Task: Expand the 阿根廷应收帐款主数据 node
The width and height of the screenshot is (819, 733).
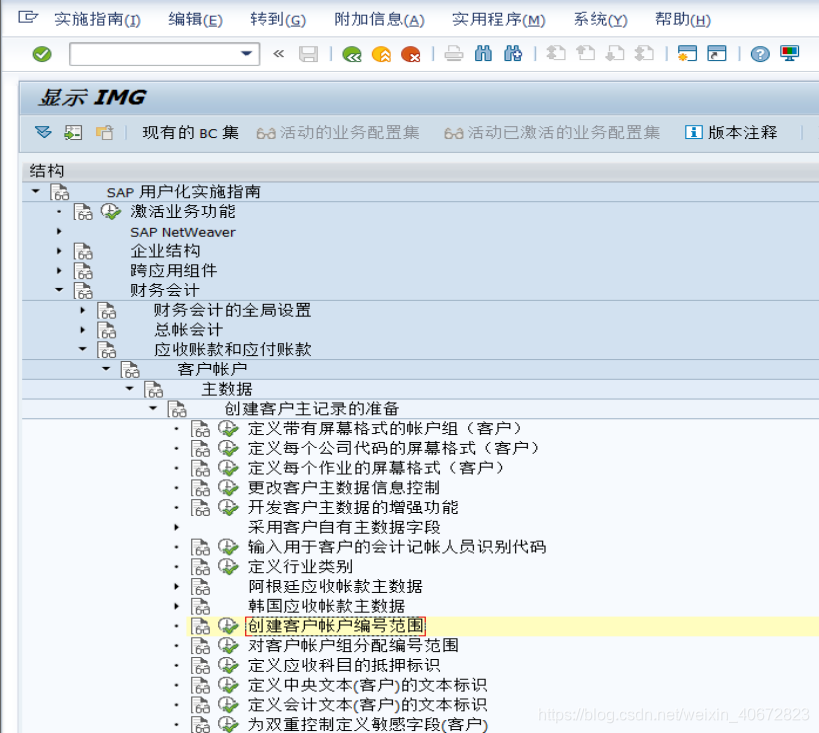Action: [x=177, y=586]
